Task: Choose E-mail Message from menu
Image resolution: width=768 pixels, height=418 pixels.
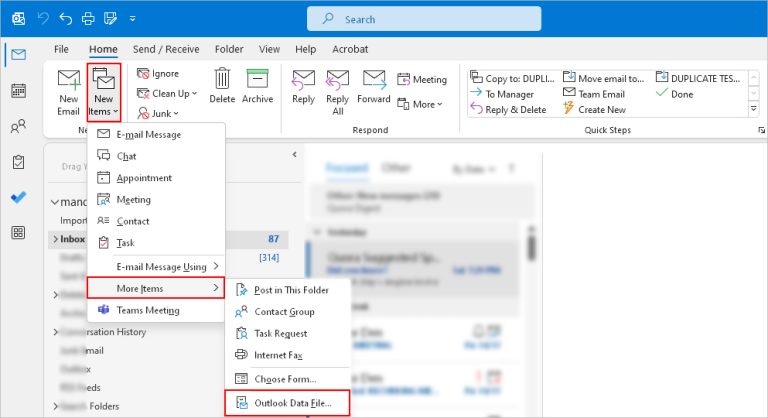Action: [156, 134]
